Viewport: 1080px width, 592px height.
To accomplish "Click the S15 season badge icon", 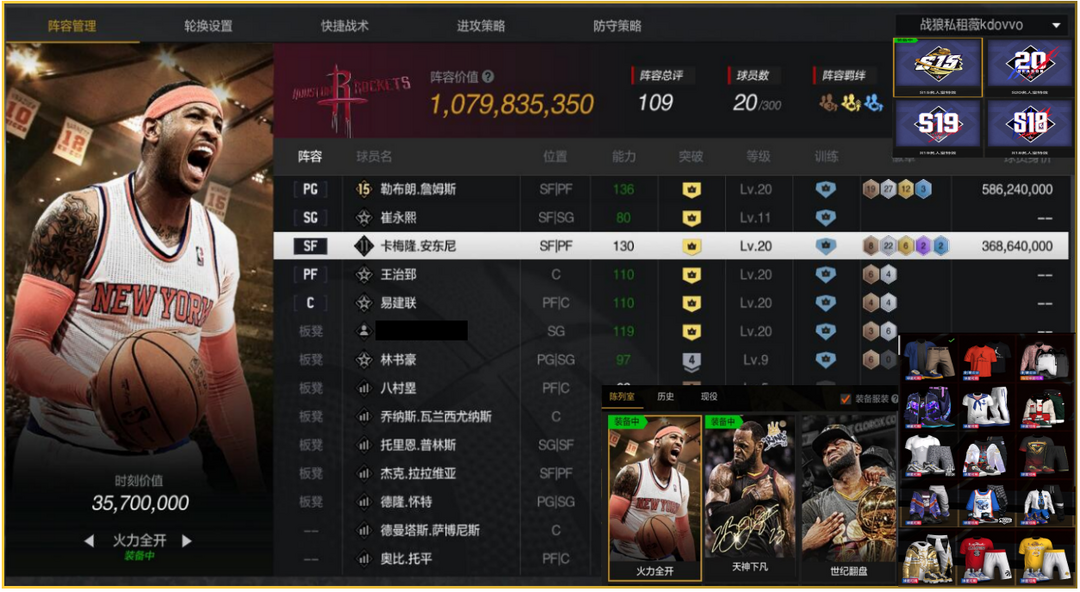I will click(x=937, y=67).
